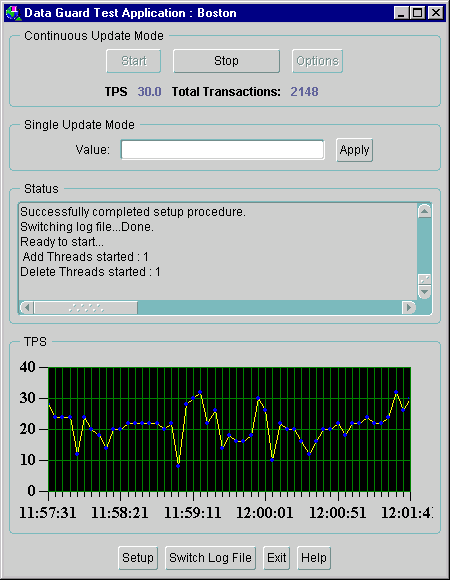Click the greyed Start button
This screenshot has width=450, height=580.
[x=133, y=61]
